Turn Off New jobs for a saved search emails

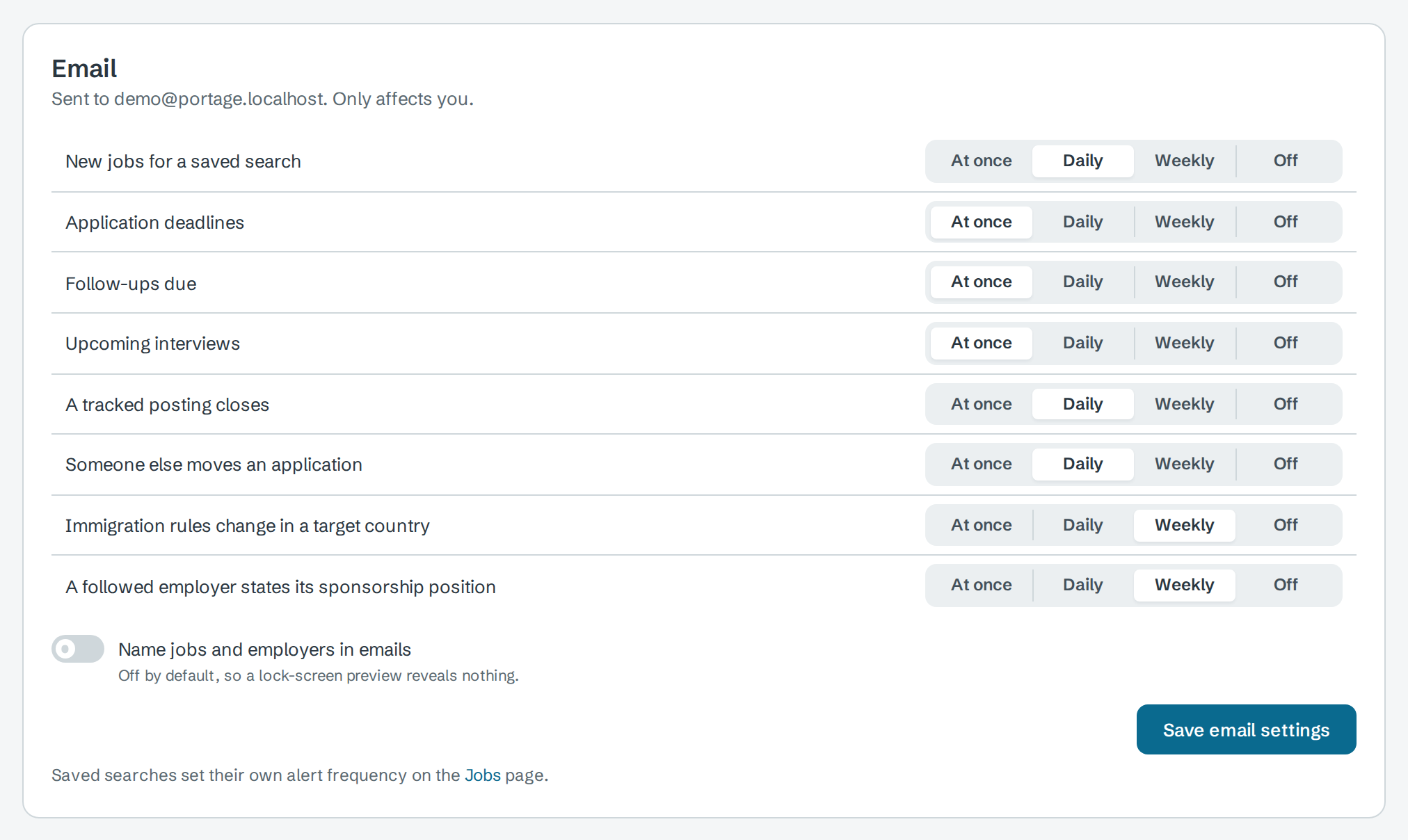point(1286,161)
